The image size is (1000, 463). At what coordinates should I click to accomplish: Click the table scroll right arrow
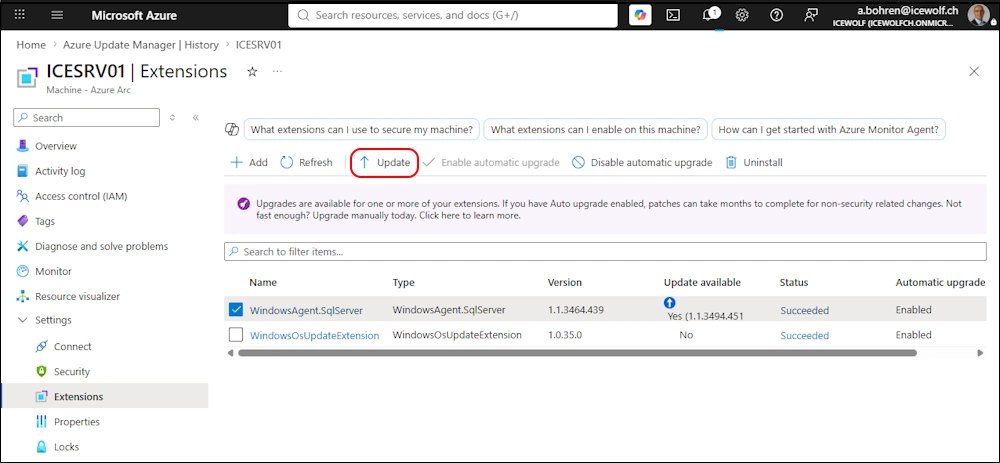981,353
